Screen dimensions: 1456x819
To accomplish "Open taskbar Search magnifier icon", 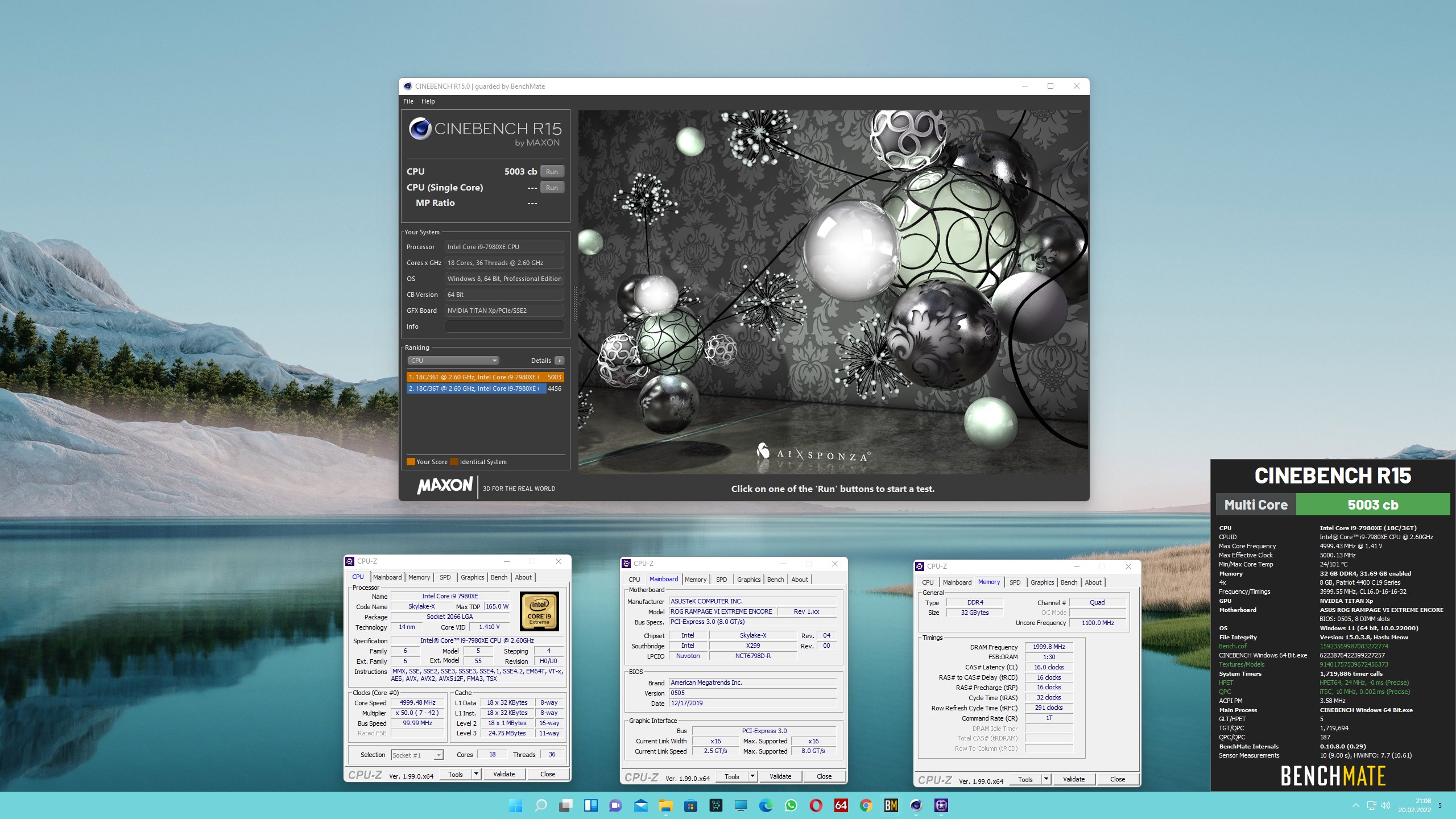I will tap(540, 805).
